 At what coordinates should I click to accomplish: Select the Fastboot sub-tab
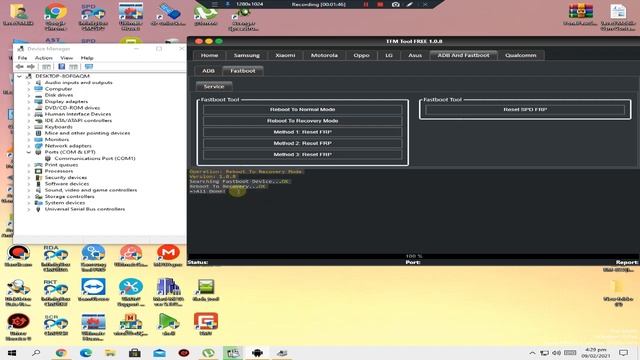click(242, 71)
